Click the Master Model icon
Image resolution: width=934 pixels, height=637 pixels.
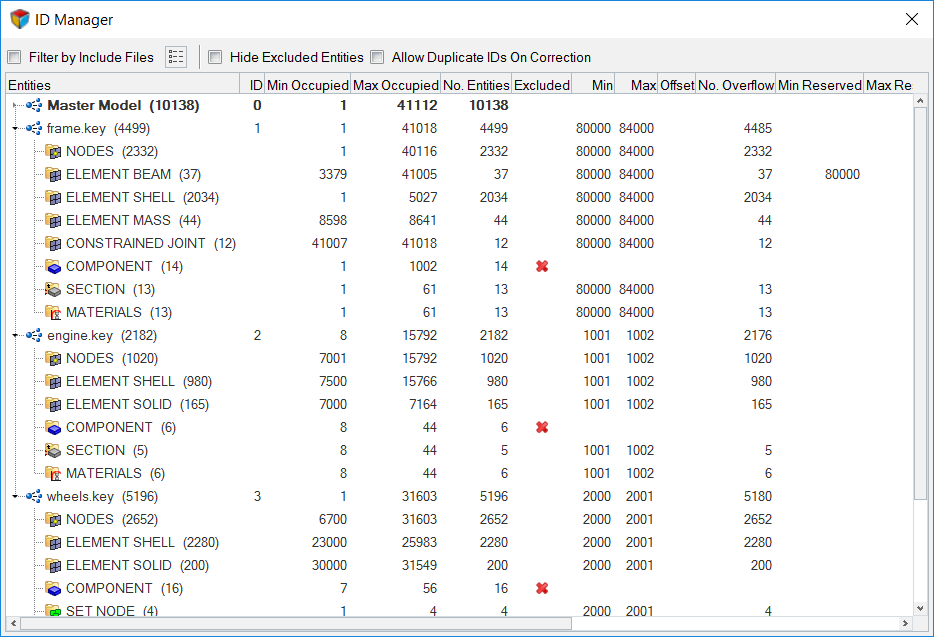[34, 105]
